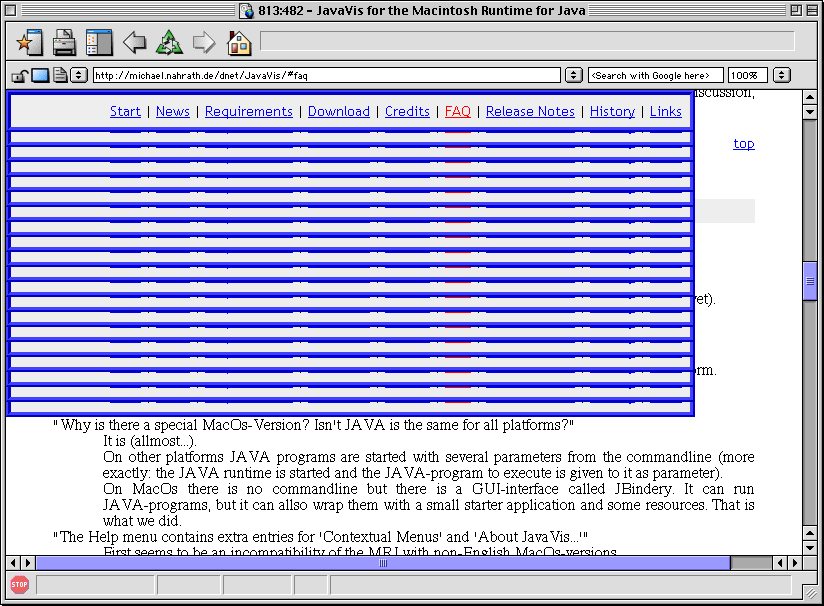This screenshot has height=606, width=824.
Task: Add a bookmark with star icon
Action: (29, 43)
